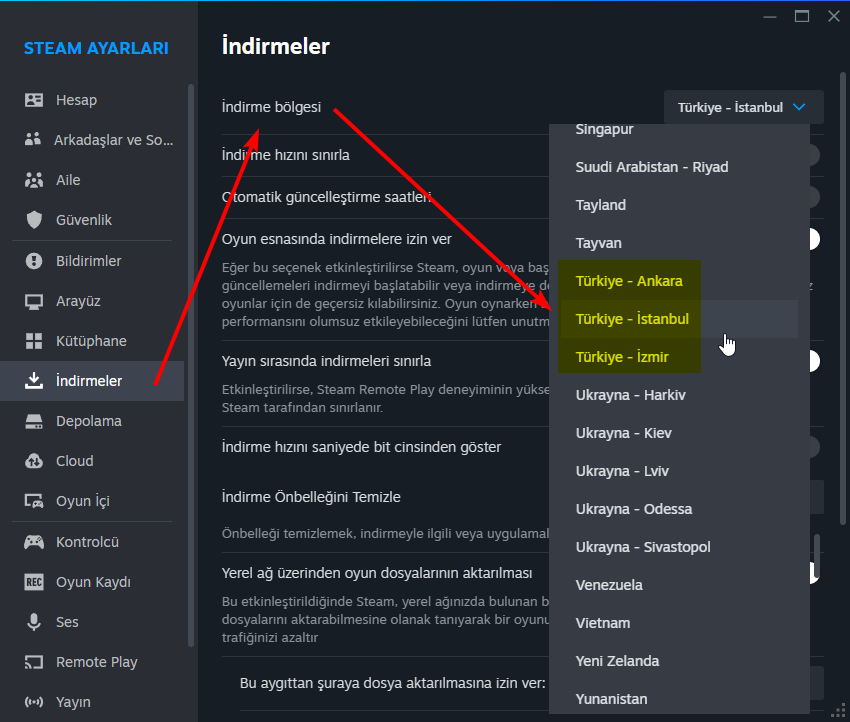Toggle Oyun esnasında indirmelere izin ver
The height and width of the screenshot is (722, 850).
tap(814, 239)
